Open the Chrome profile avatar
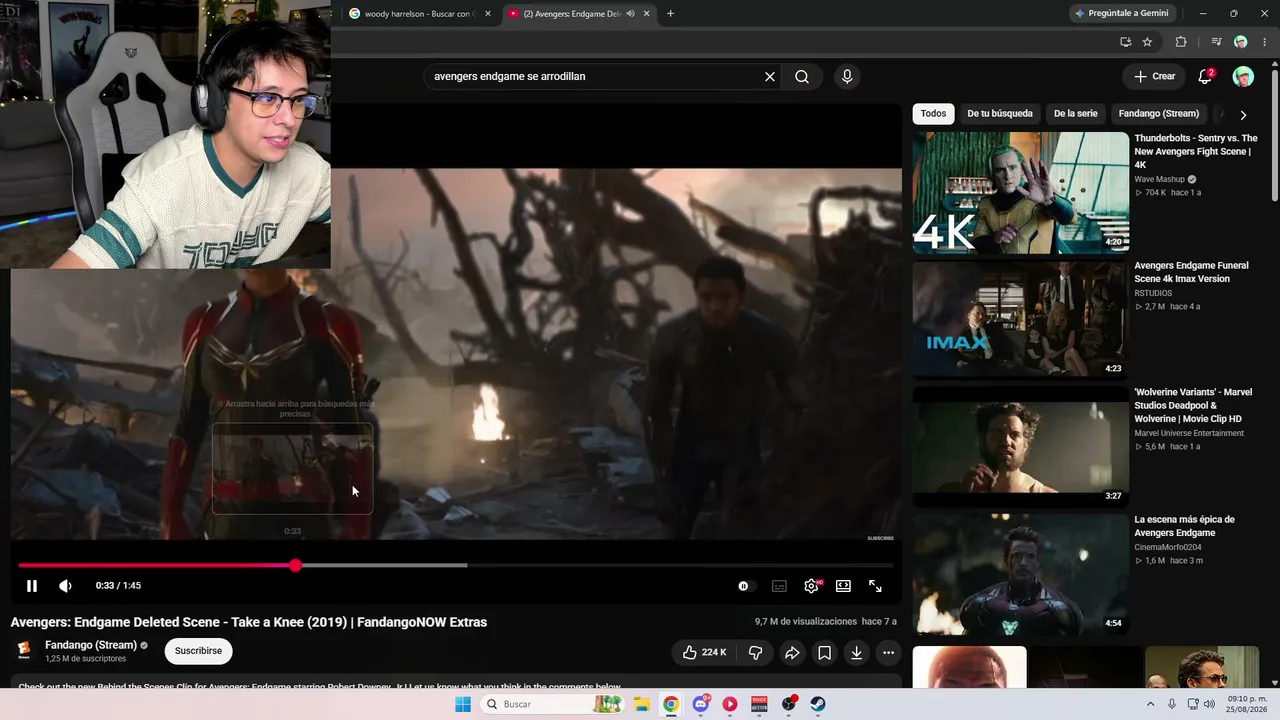Viewport: 1280px width, 720px height. coord(1241,42)
